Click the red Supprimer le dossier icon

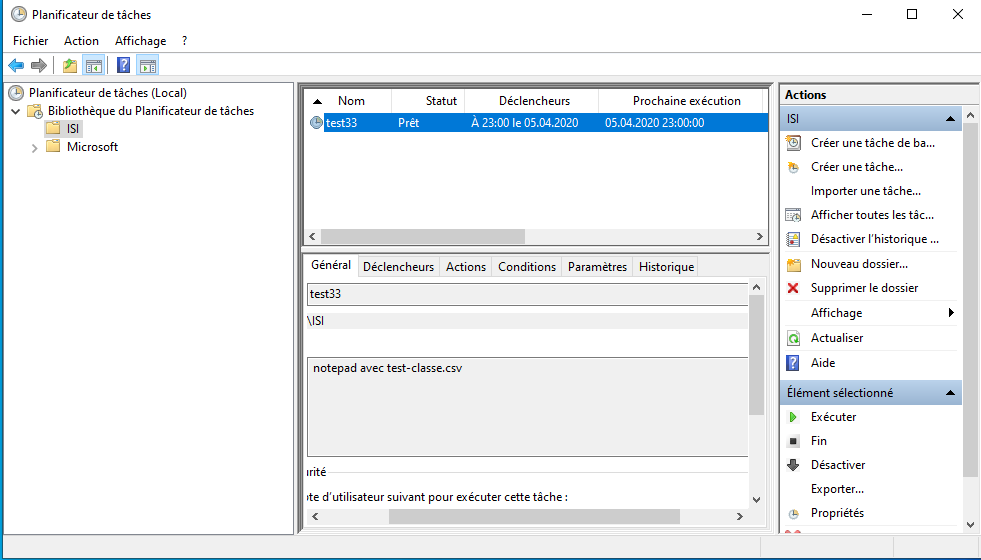[793, 288]
